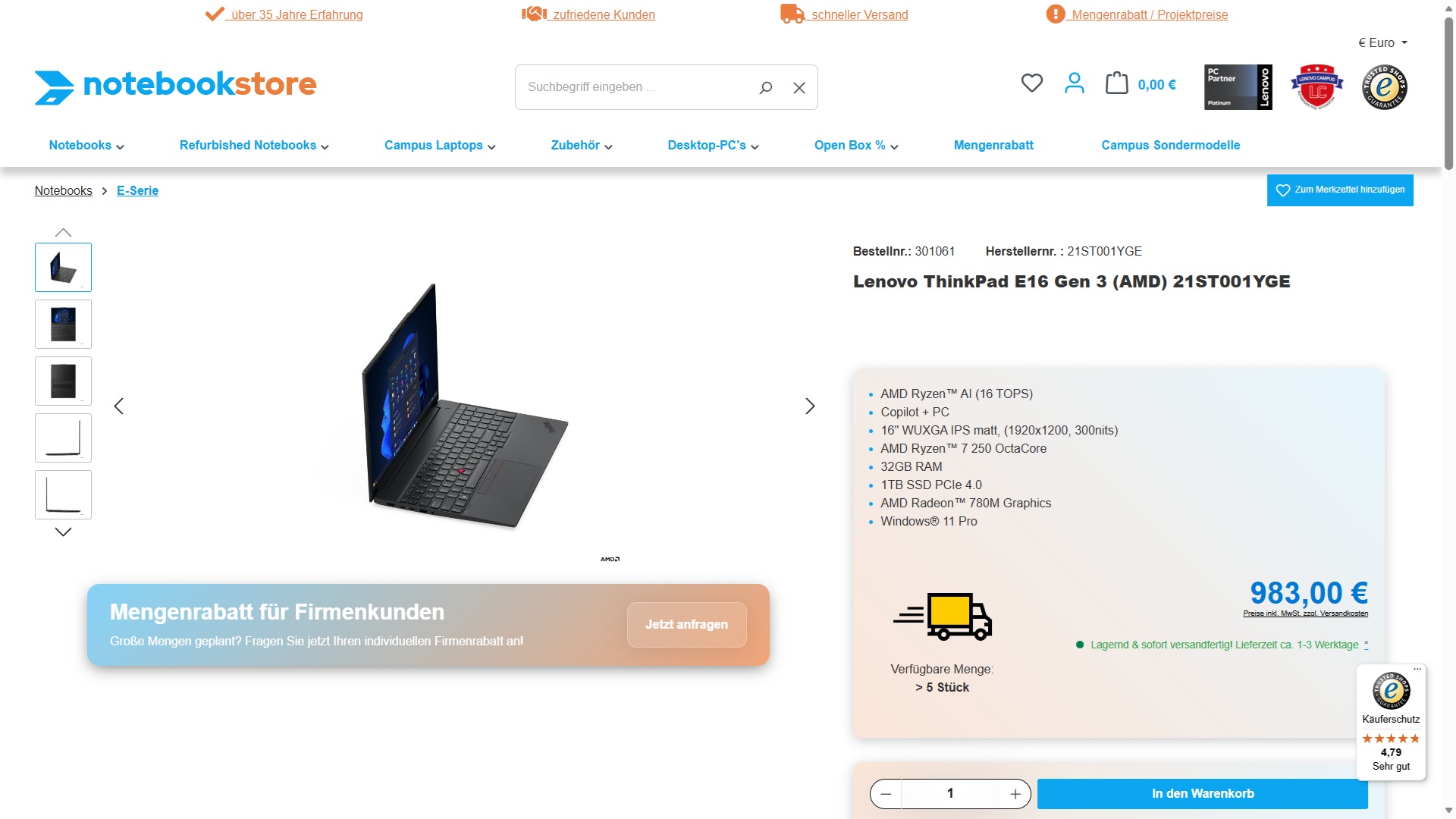The image size is (1456, 819).
Task: Open Campus Sondermodelle menu item
Action: pyautogui.click(x=1170, y=146)
